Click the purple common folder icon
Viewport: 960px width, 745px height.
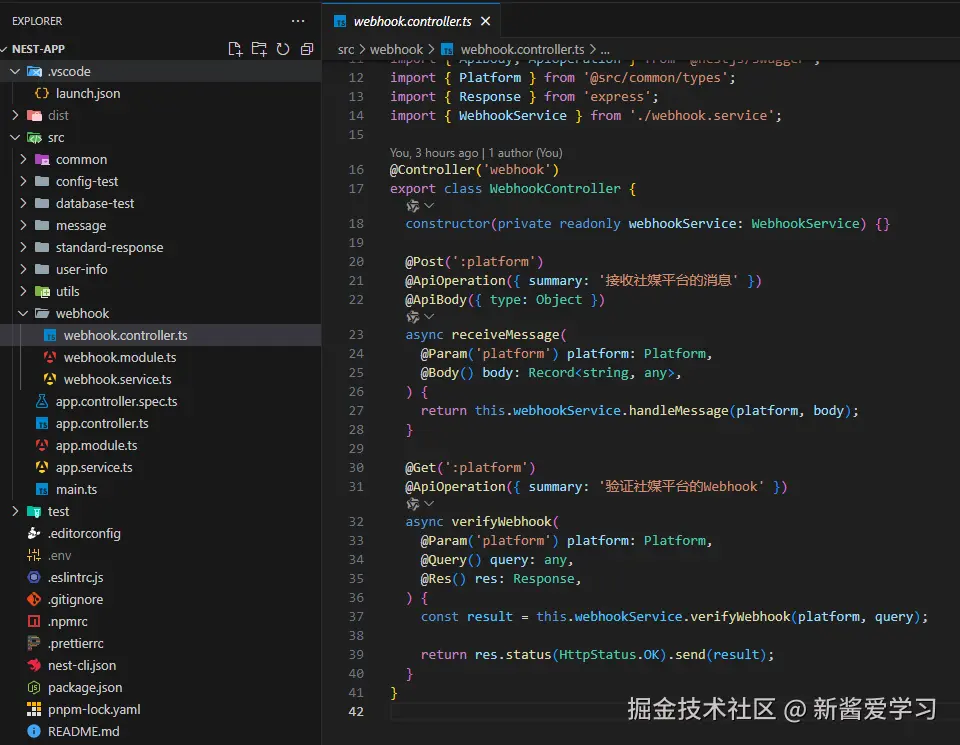pos(42,160)
